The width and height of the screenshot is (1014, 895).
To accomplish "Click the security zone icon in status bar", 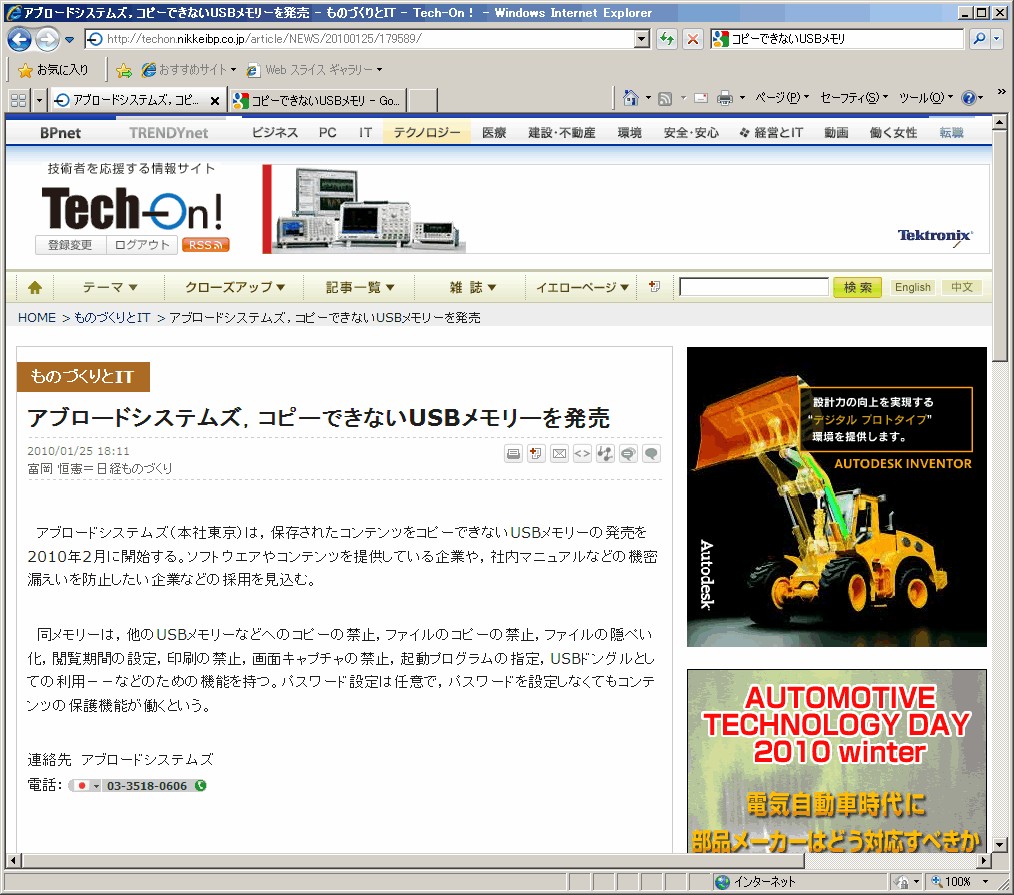I will pyautogui.click(x=900, y=881).
